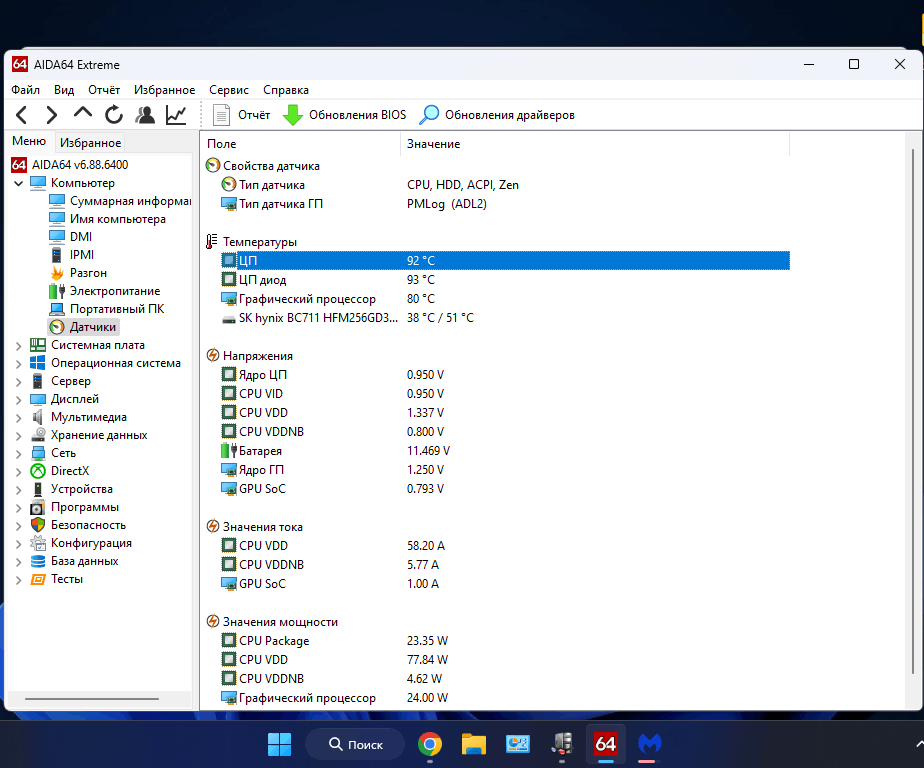Click the DirectX Xbox icon
924x768 pixels.
[x=38, y=471]
